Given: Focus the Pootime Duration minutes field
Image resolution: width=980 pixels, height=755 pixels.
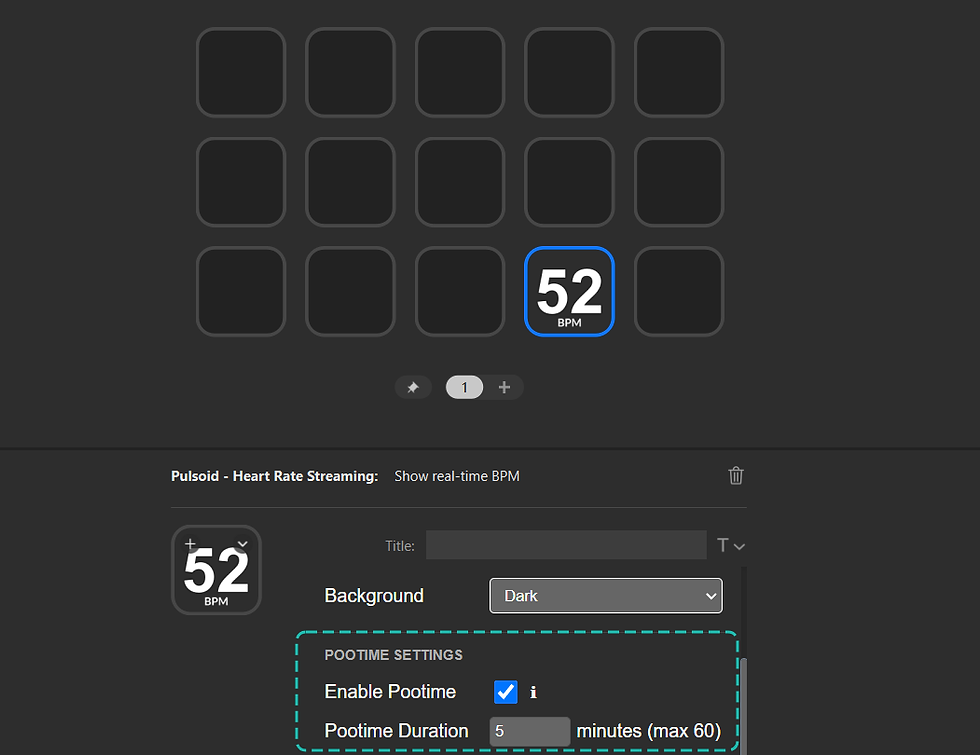Looking at the screenshot, I should (529, 731).
